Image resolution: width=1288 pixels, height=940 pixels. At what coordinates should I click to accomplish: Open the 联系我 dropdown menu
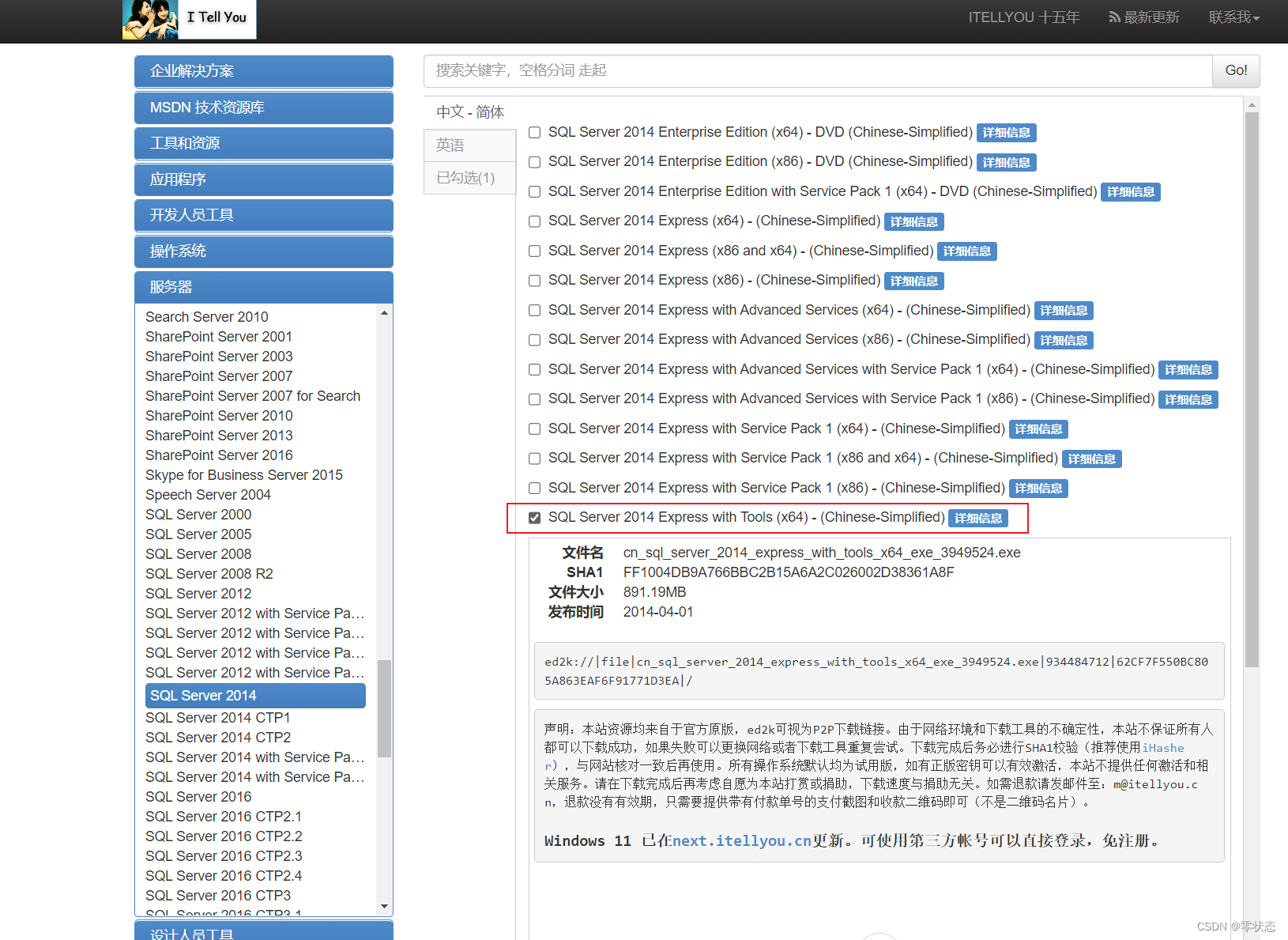point(1234,17)
